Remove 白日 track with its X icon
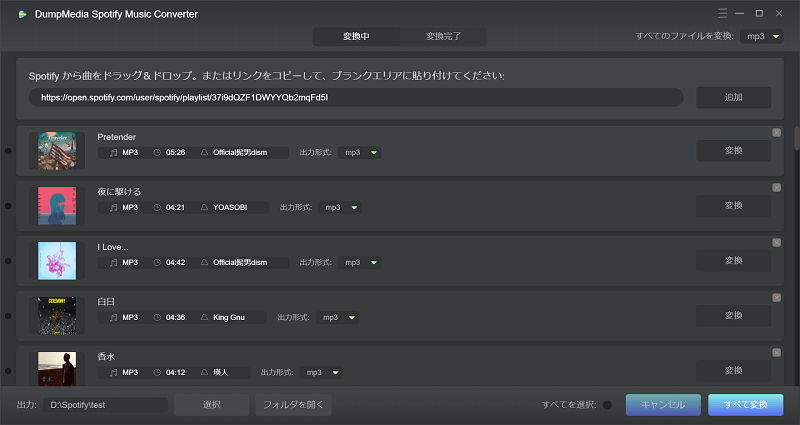Image resolution: width=800 pixels, height=425 pixels. [777, 297]
